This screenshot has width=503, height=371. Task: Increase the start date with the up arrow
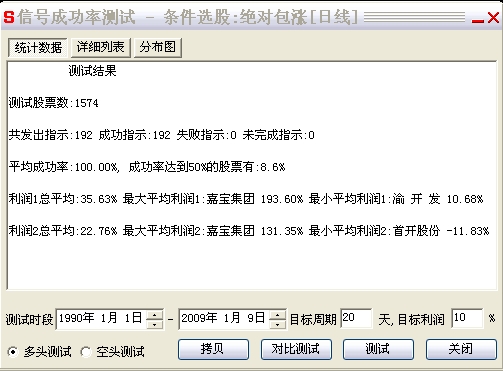[x=155, y=315]
